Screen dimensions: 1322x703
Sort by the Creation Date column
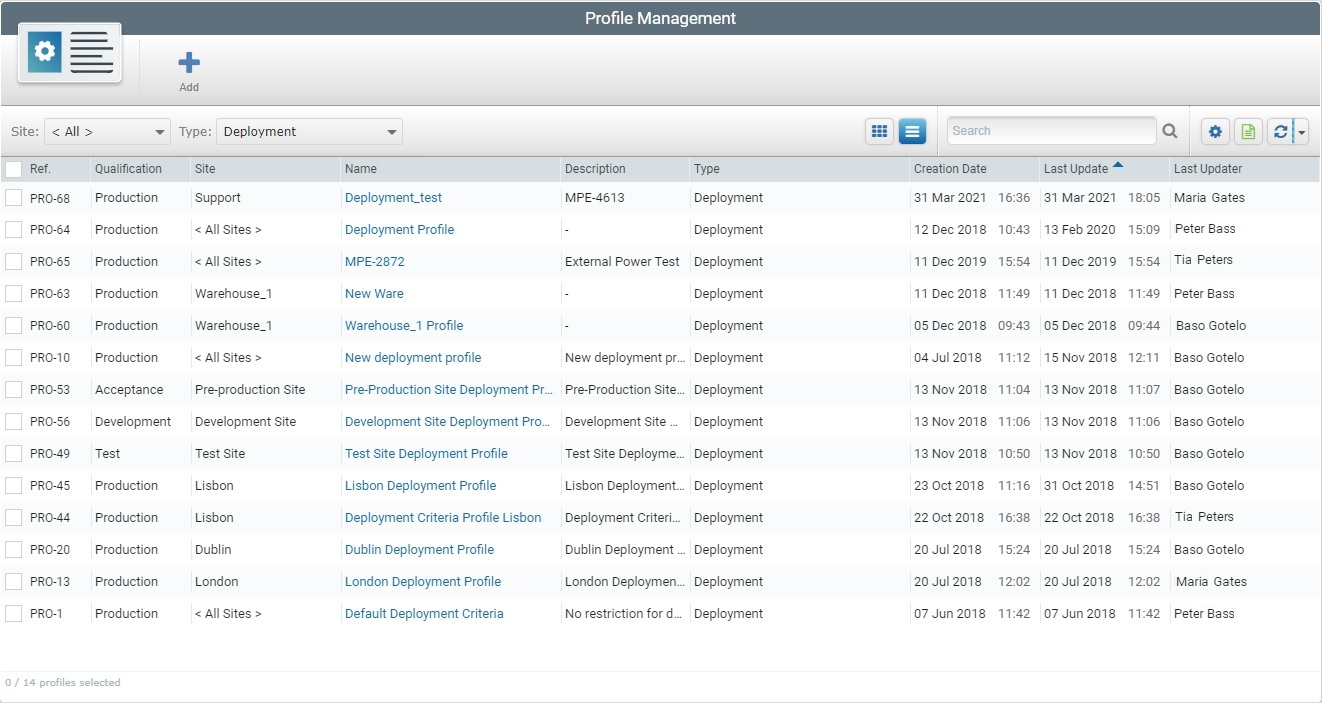pyautogui.click(x=950, y=168)
